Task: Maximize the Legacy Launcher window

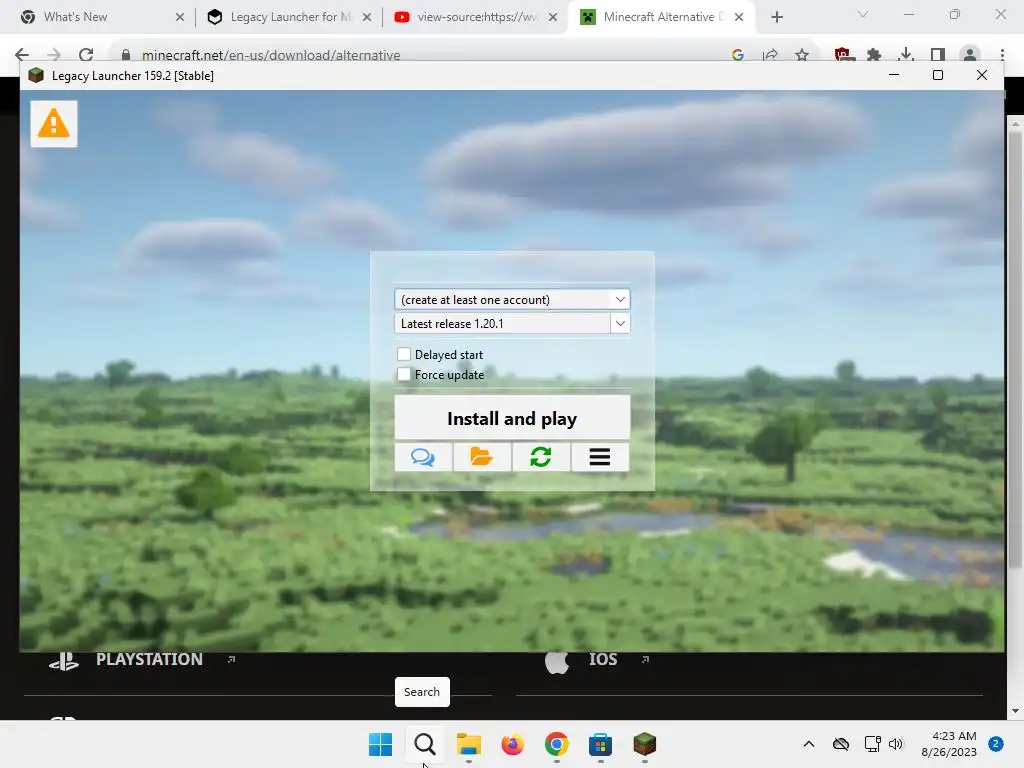Action: [938, 75]
